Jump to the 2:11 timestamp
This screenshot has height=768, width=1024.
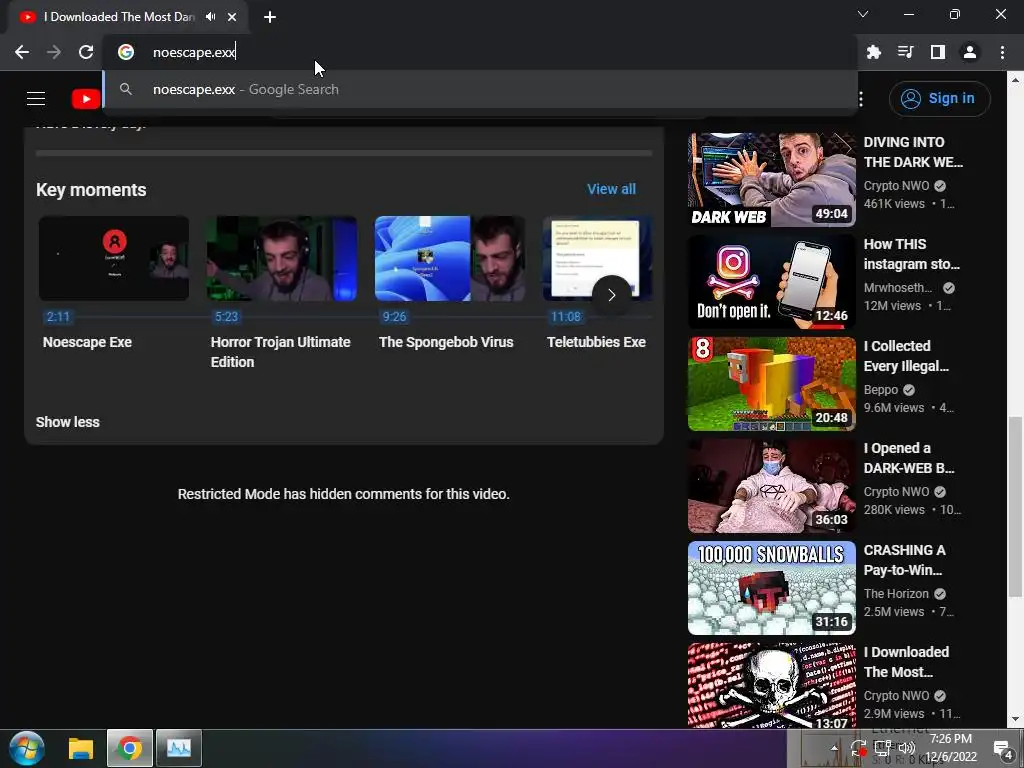pos(58,317)
